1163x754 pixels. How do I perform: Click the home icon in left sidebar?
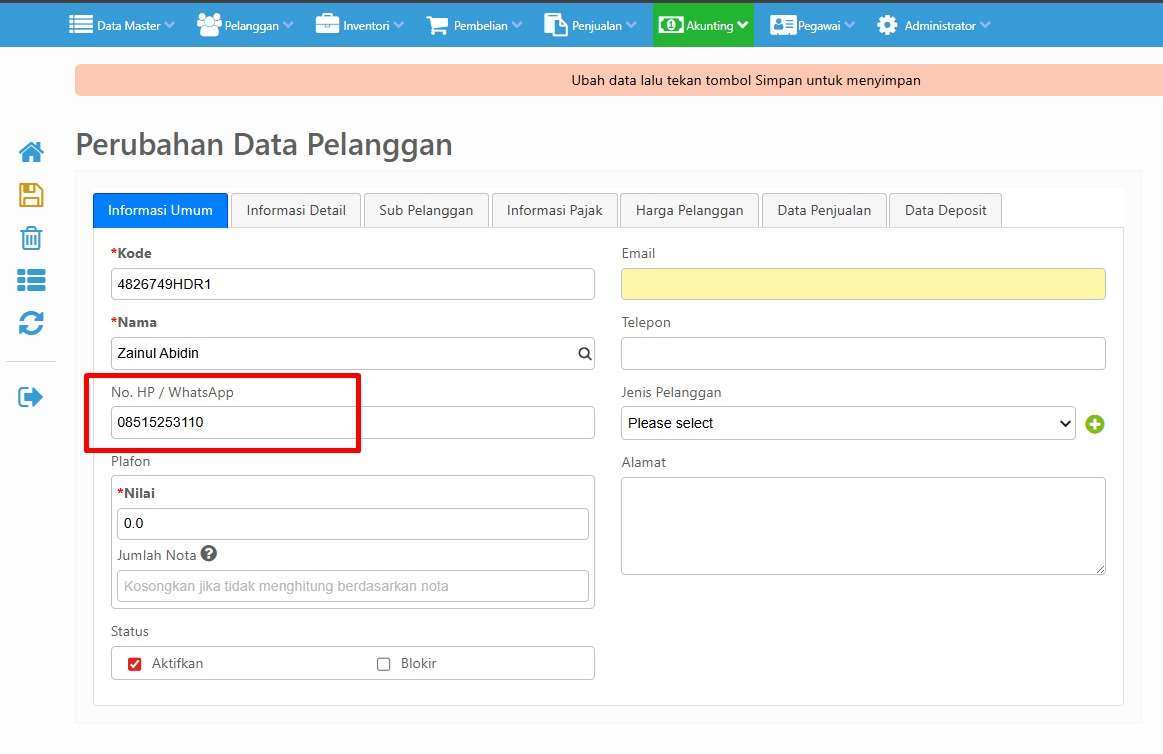pyautogui.click(x=31, y=152)
